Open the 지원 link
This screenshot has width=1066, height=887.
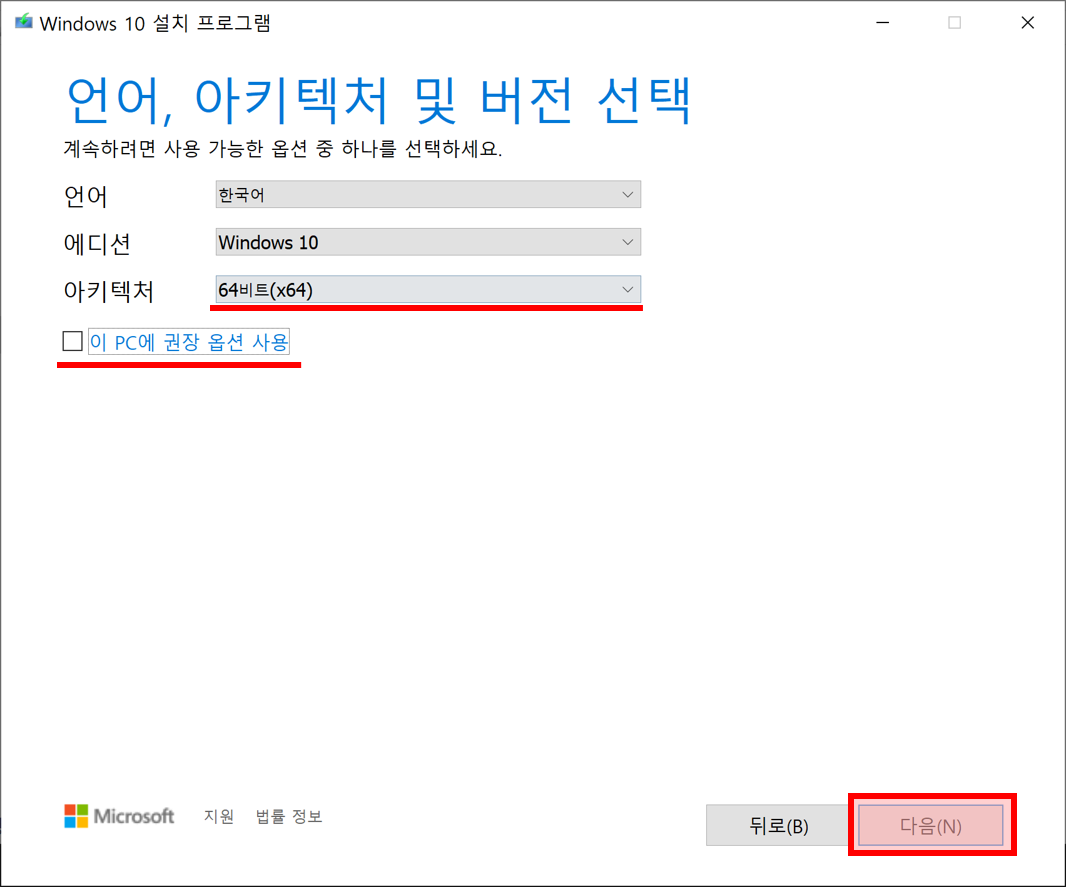(x=219, y=816)
